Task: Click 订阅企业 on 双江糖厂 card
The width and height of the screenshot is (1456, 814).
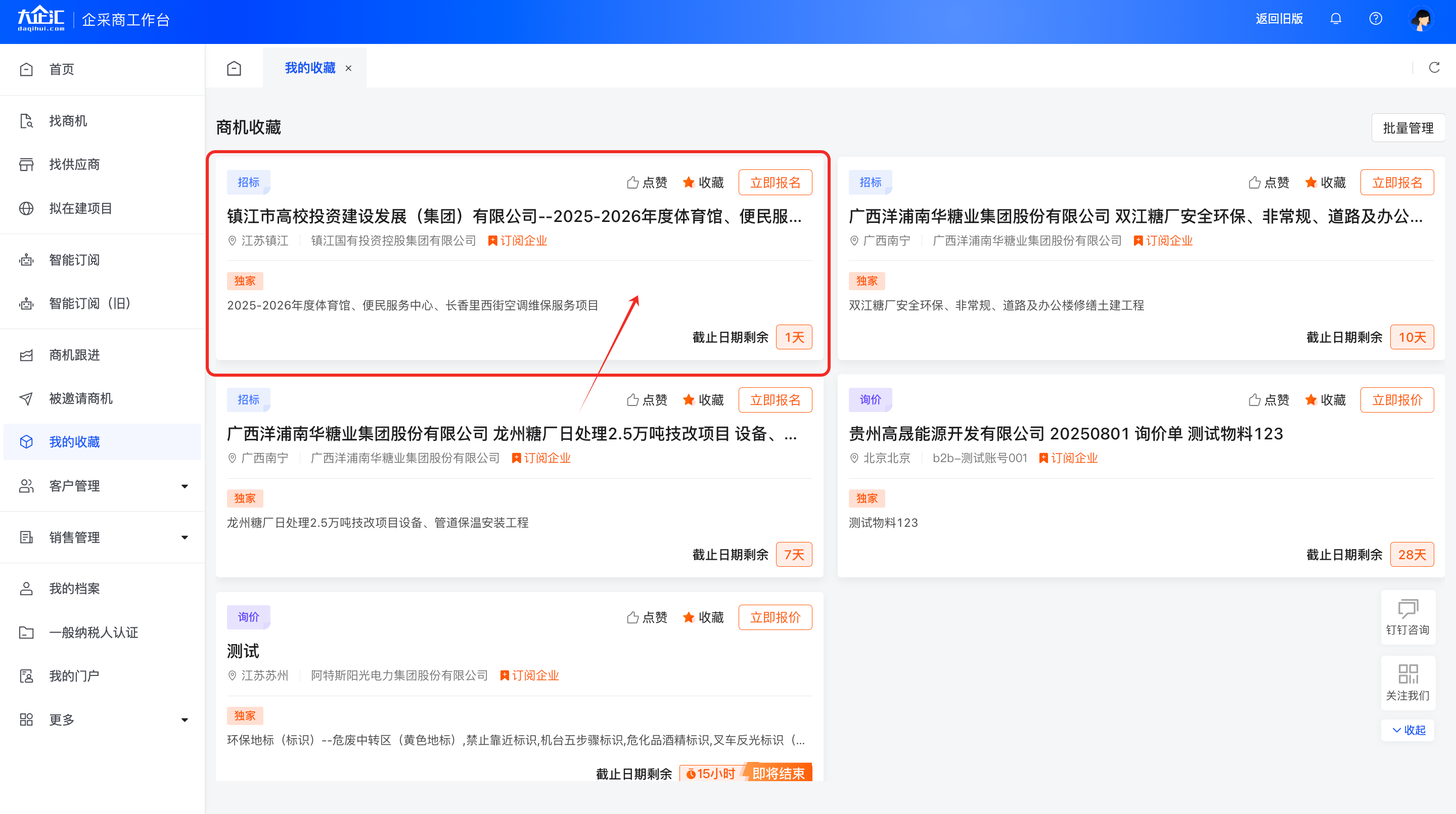Action: (1163, 241)
